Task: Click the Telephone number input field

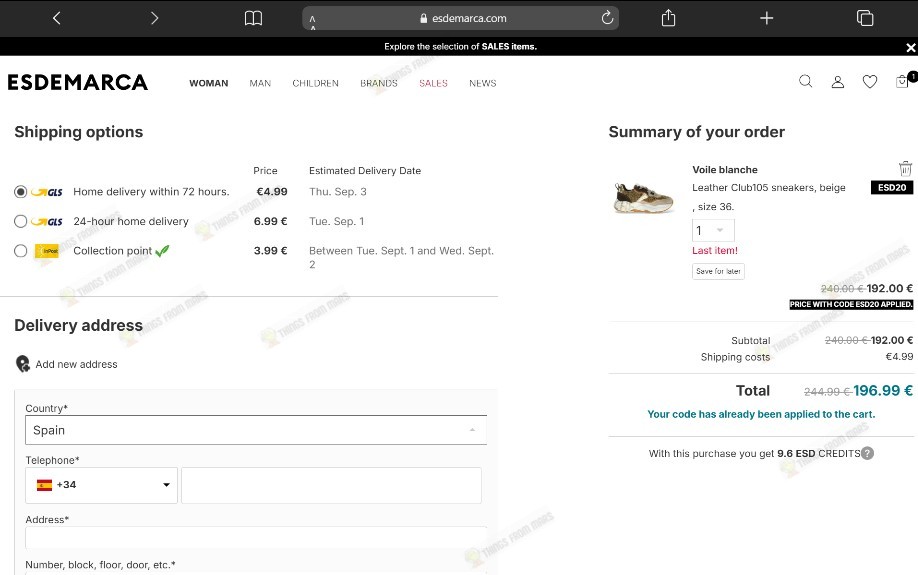Action: pos(331,485)
